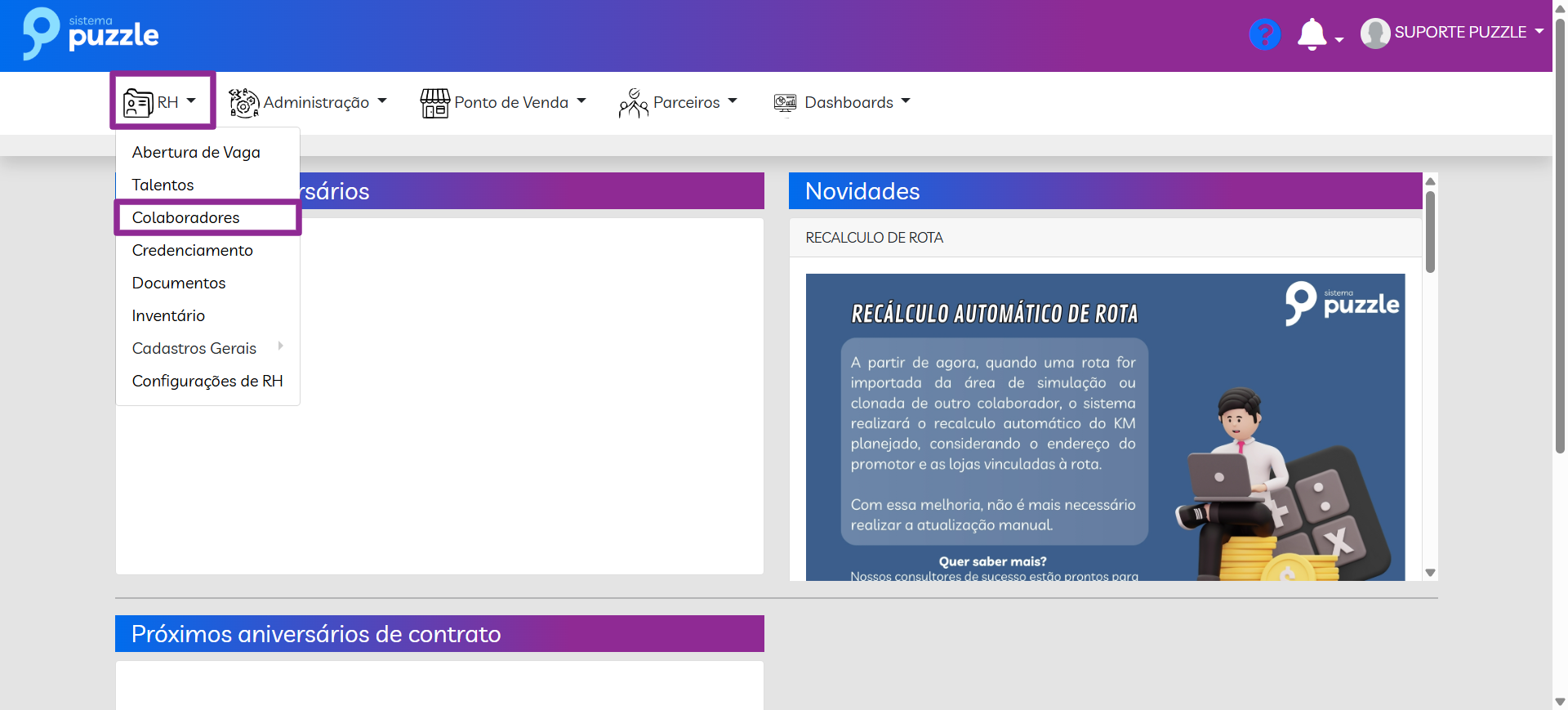Open Talentos in the RH menu

click(x=163, y=185)
